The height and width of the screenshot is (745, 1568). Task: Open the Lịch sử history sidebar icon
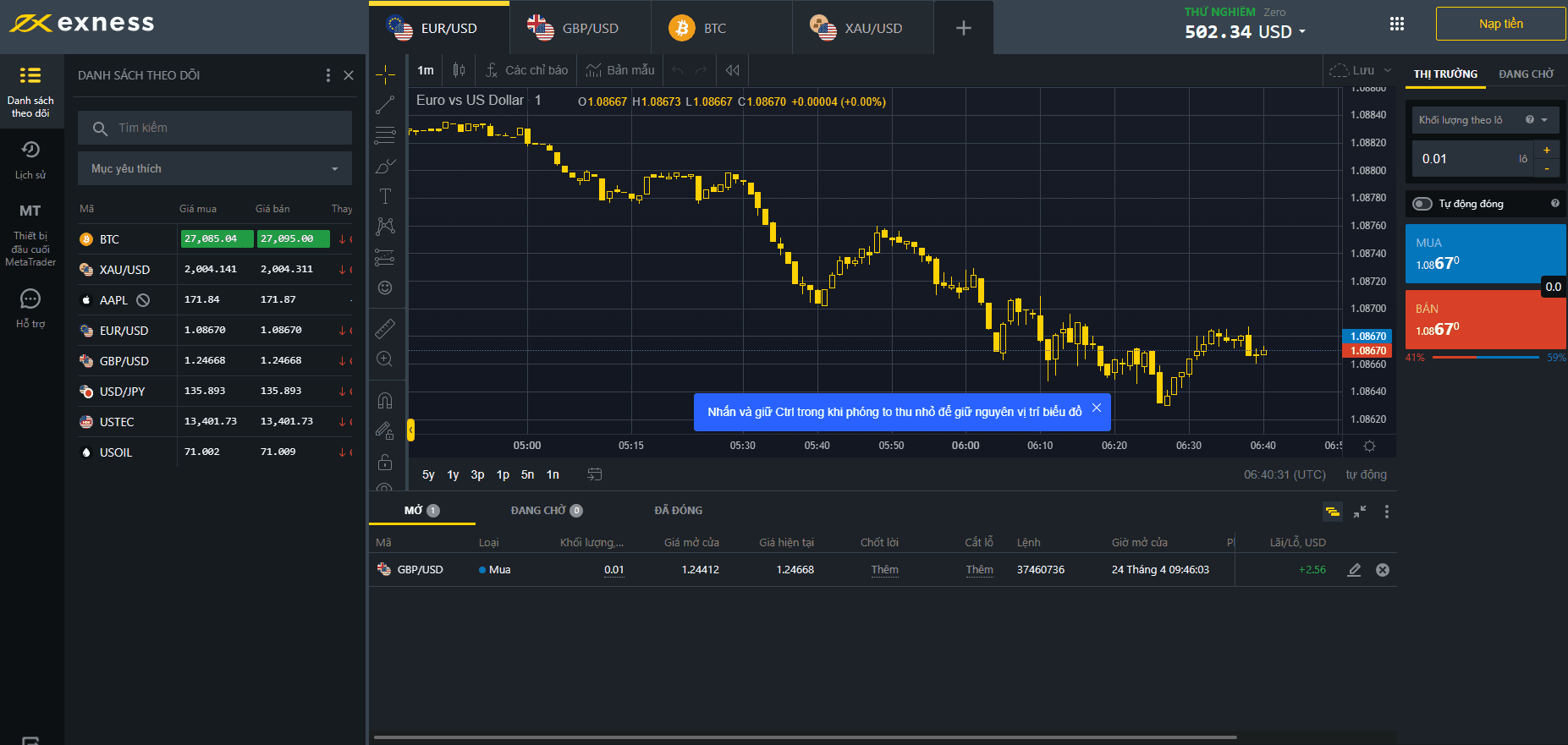coord(30,160)
